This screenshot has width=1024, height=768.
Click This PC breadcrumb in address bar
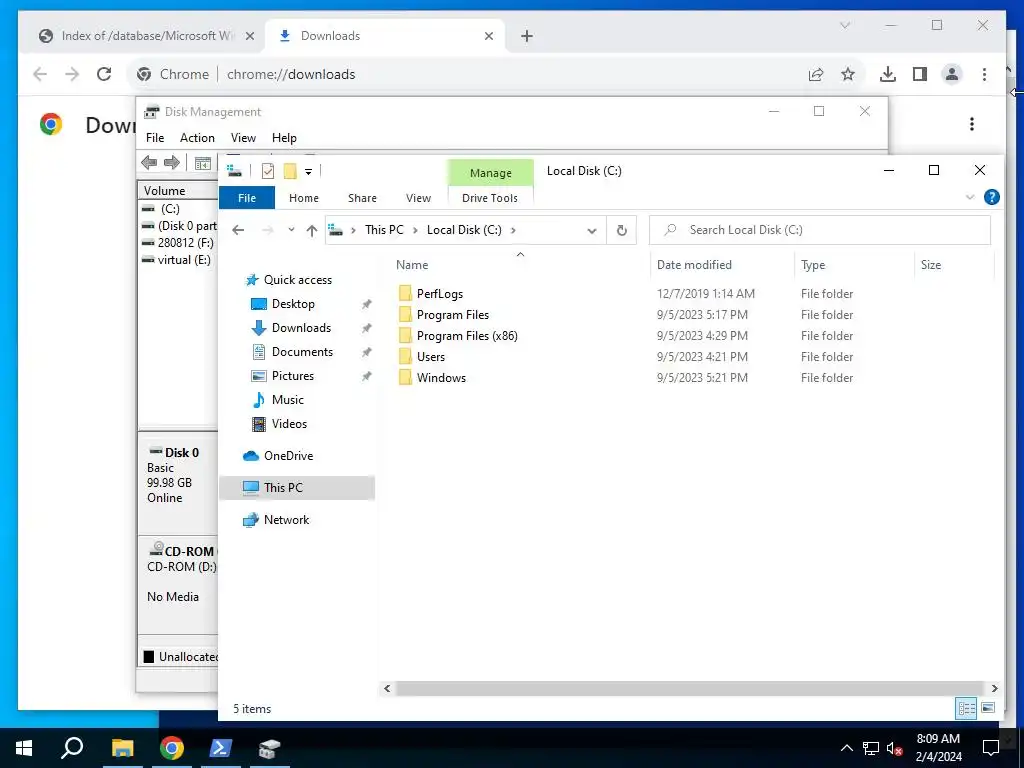click(x=384, y=230)
